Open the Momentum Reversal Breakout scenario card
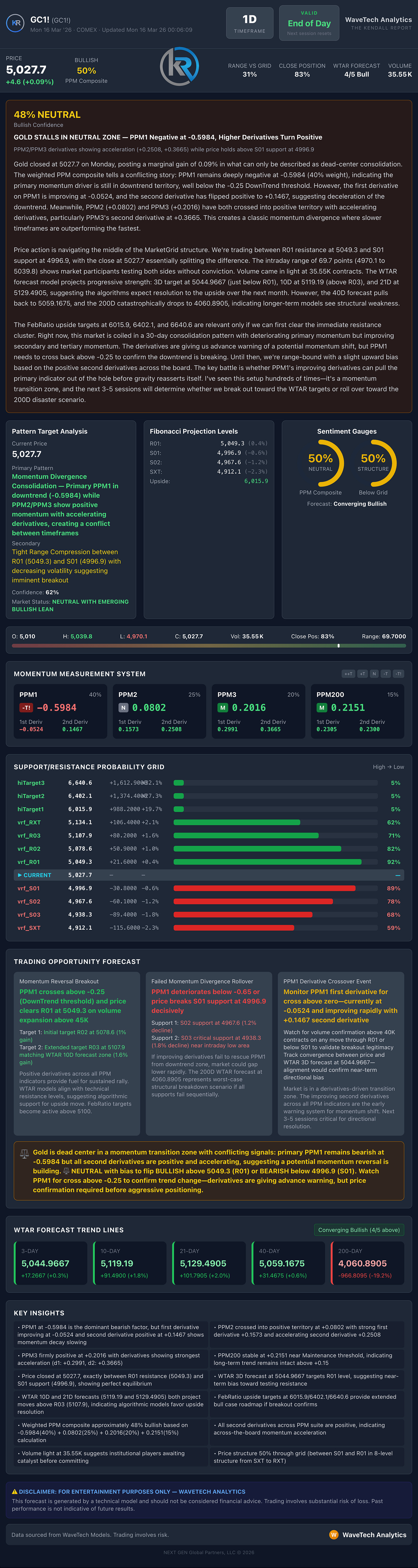 click(77, 1054)
